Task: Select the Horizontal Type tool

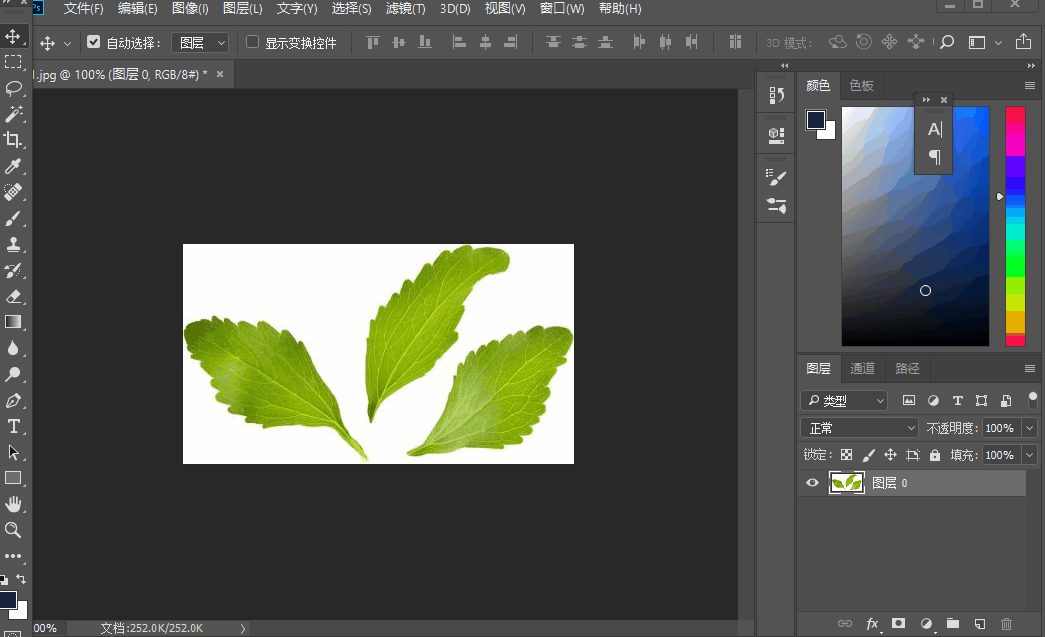Action: (13, 426)
